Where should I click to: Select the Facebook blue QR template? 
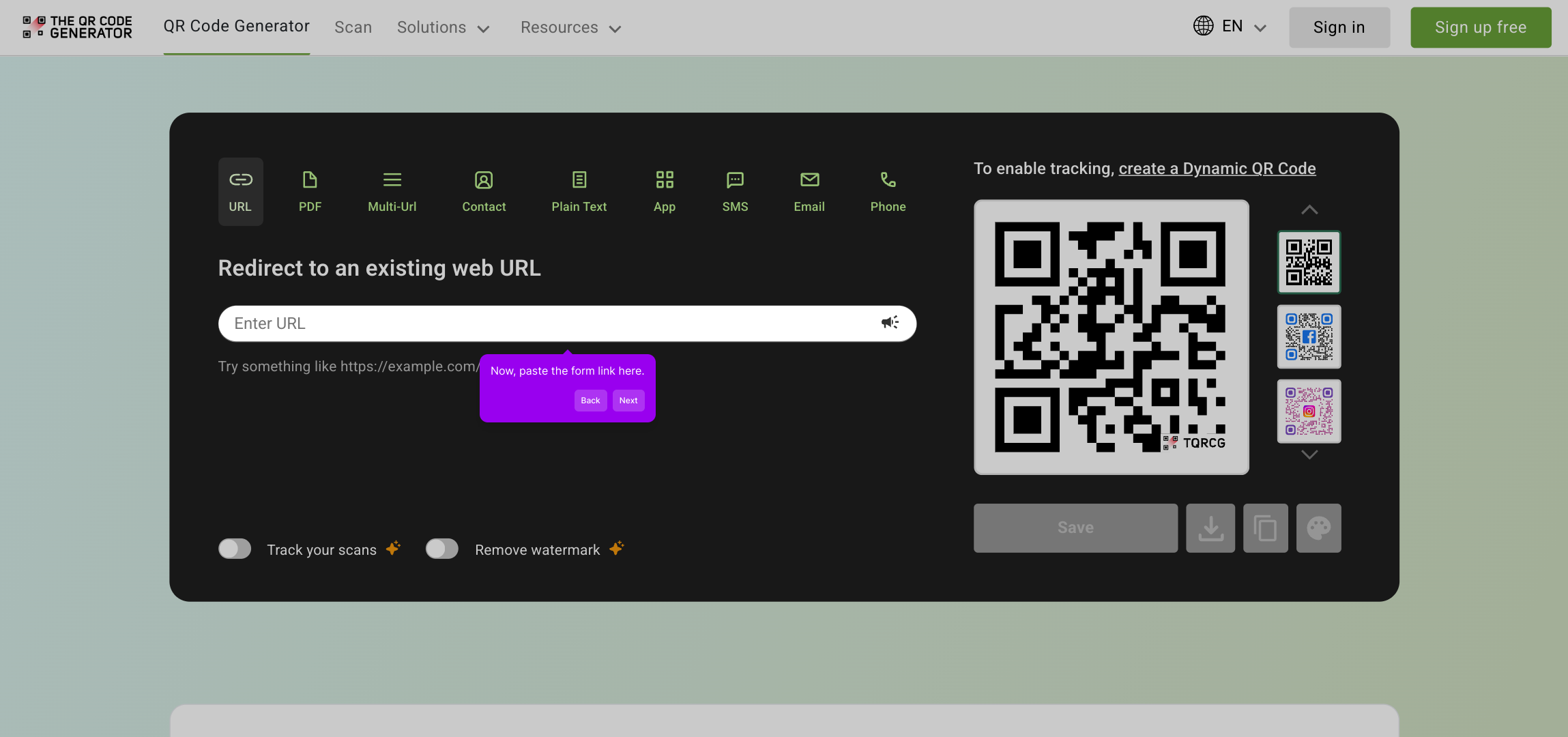click(x=1309, y=337)
